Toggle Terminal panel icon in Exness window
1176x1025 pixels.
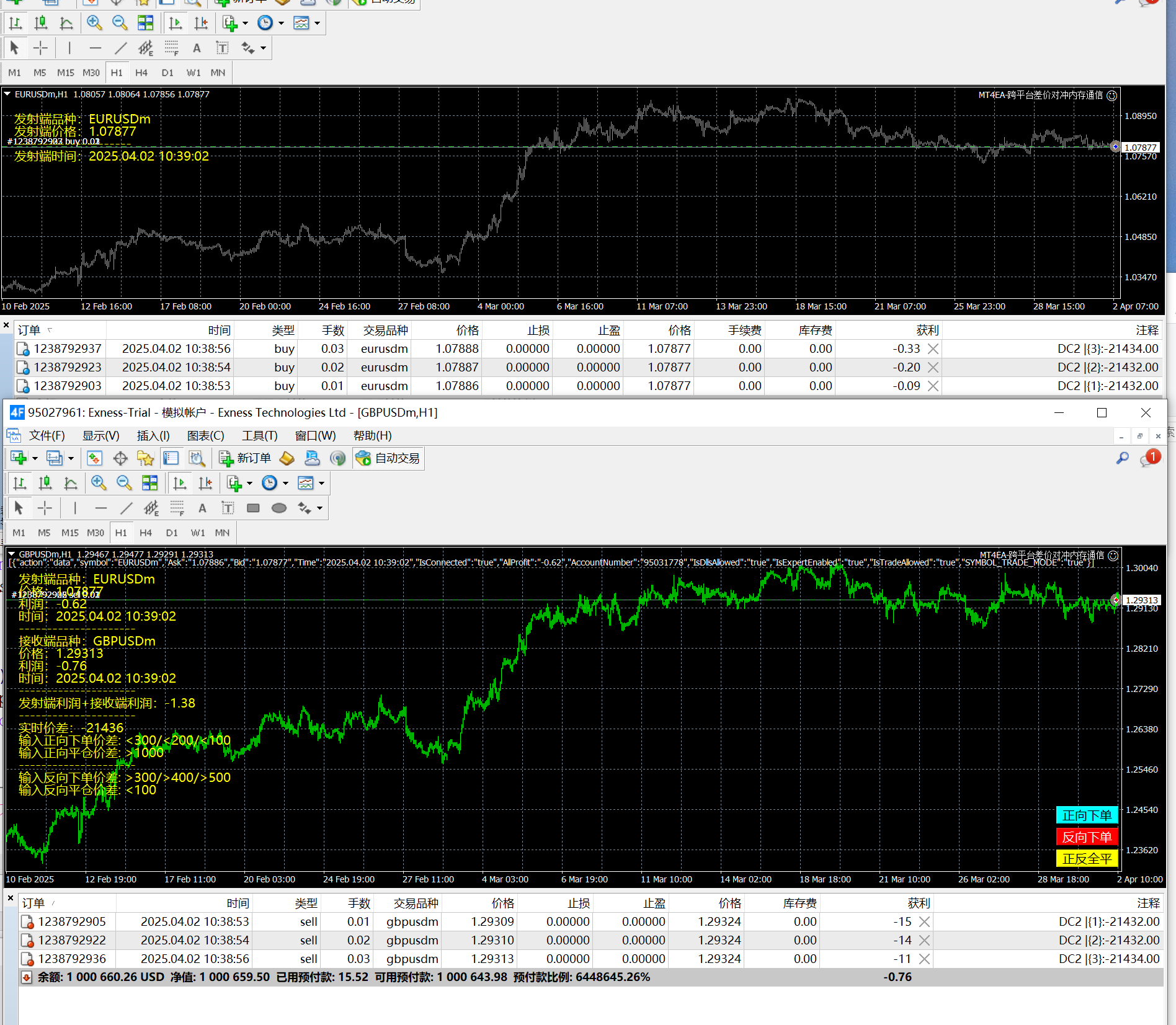171,458
